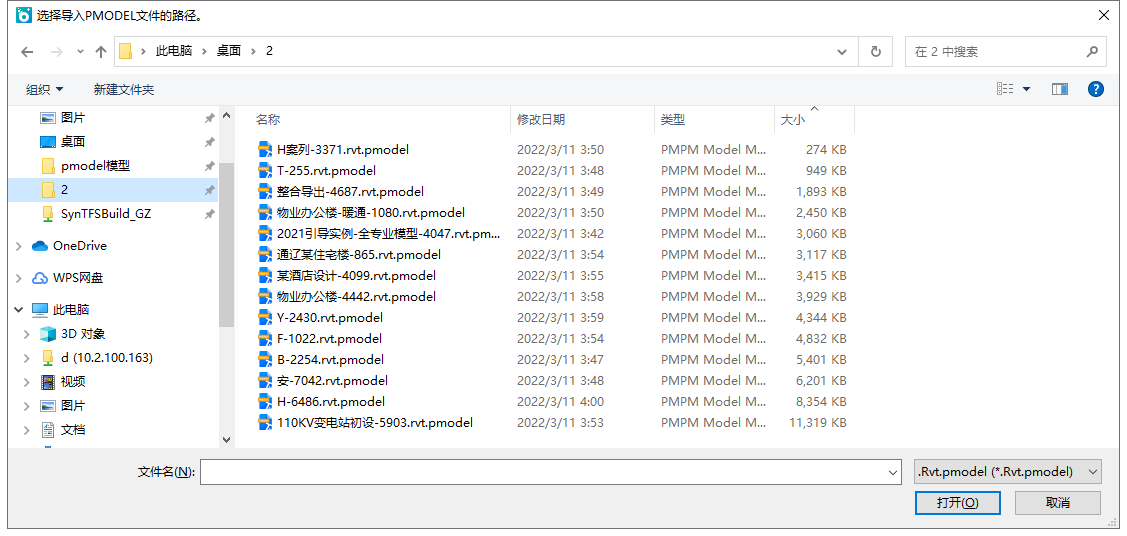Click 新建文件夹 in the toolbar
The height and width of the screenshot is (536, 1127).
pyautogui.click(x=124, y=90)
